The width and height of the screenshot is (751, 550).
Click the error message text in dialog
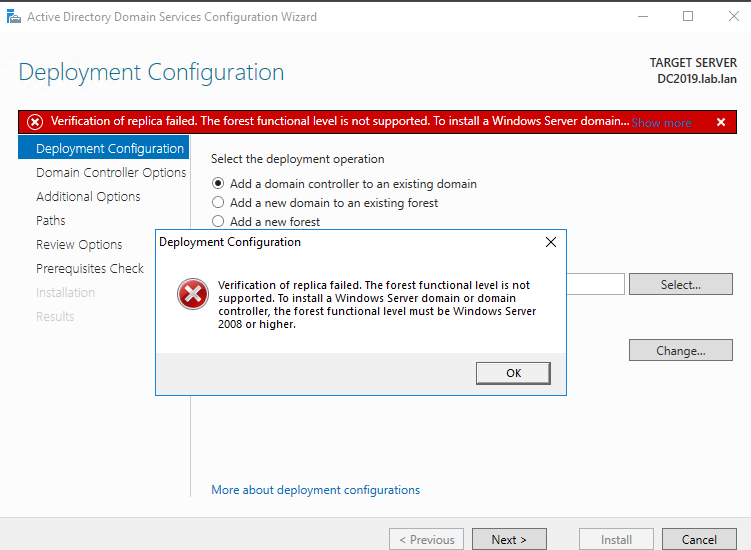point(377,305)
